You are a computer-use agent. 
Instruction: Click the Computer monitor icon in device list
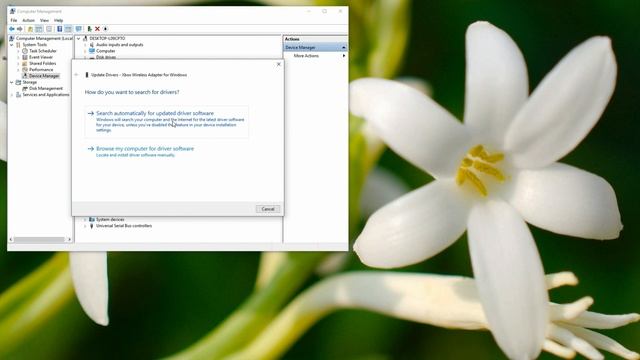click(x=92, y=51)
